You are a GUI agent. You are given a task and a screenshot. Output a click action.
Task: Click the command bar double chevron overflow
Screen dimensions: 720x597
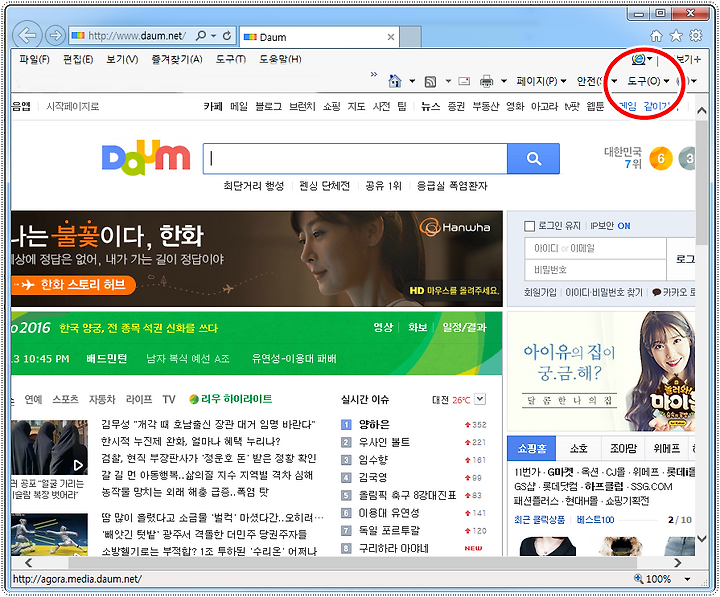(374, 74)
